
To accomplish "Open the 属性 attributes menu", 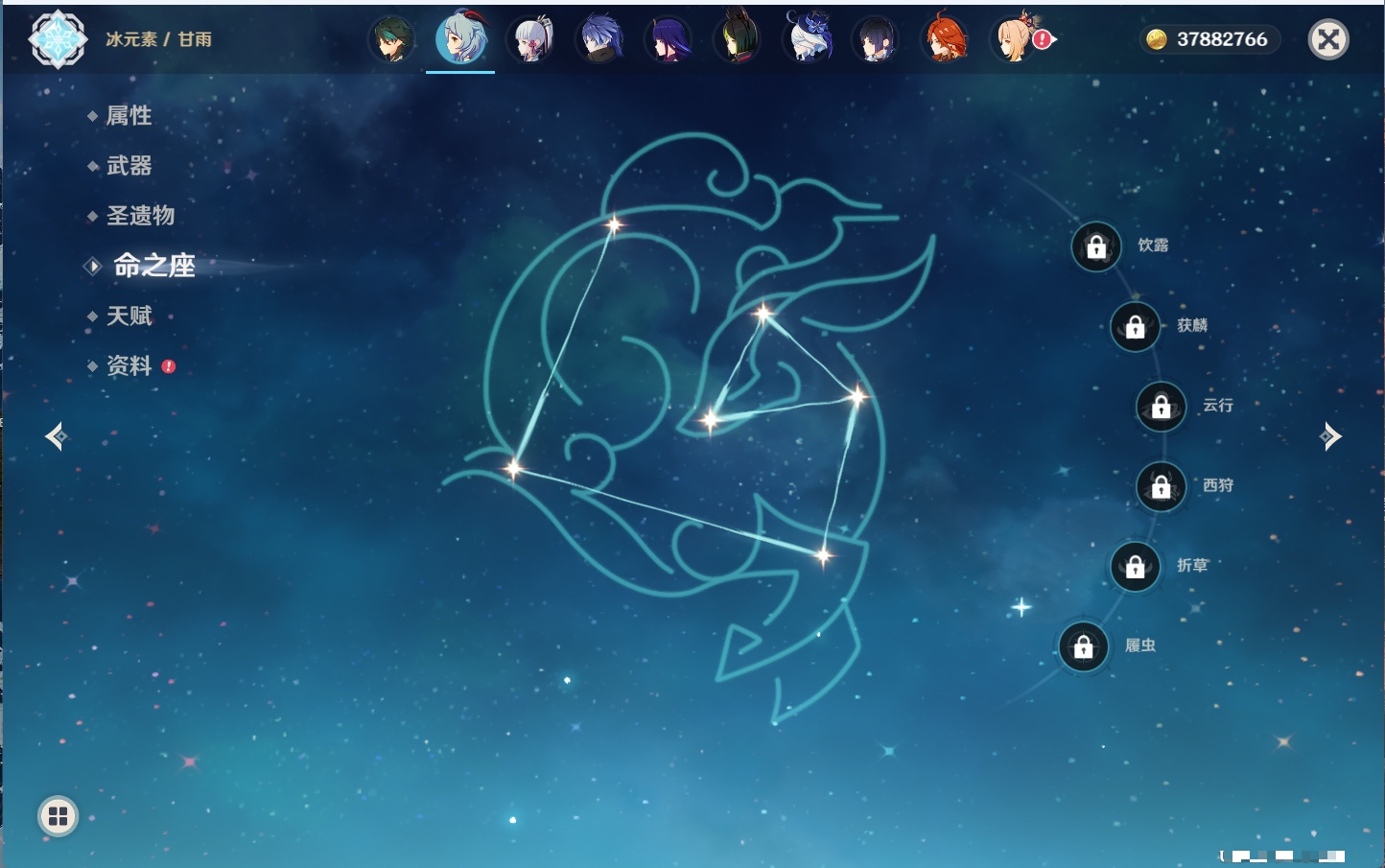I will tap(129, 116).
